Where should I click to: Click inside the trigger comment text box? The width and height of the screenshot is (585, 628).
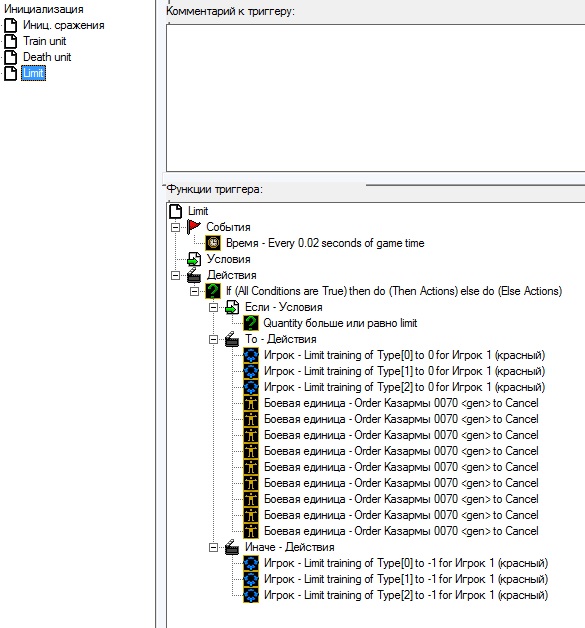(375, 98)
